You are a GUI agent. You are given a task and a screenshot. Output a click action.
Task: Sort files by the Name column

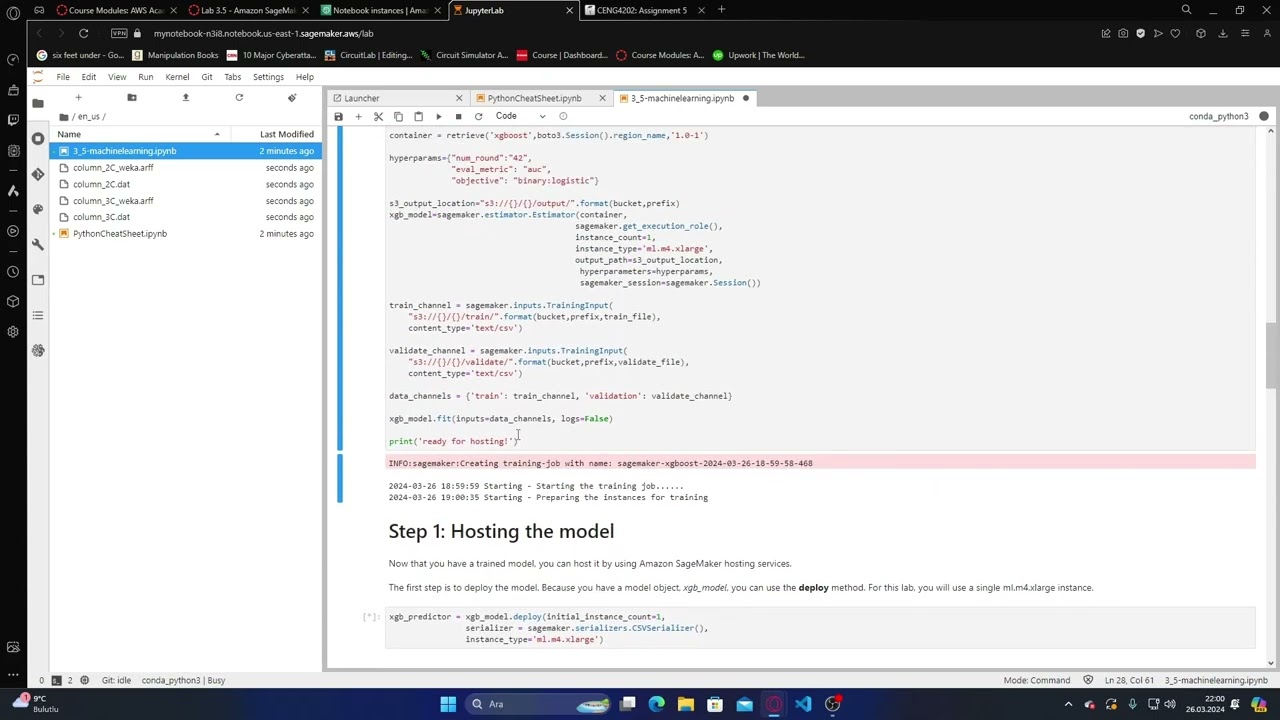coord(140,134)
